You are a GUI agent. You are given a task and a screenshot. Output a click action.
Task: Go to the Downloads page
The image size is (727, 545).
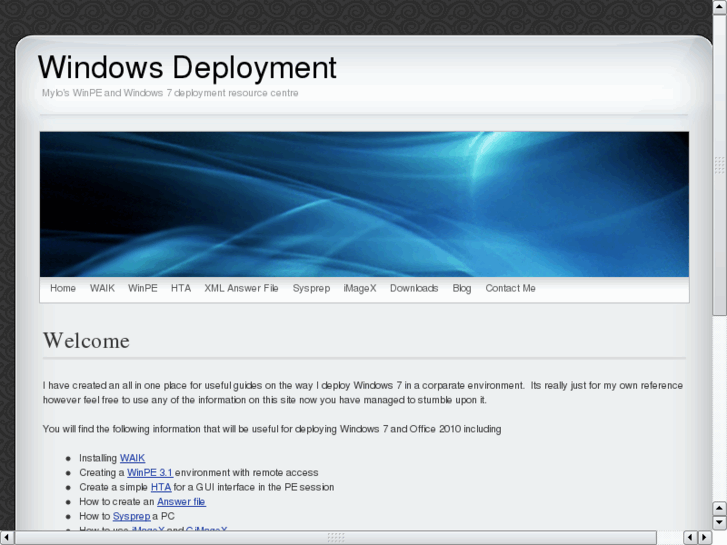414,288
